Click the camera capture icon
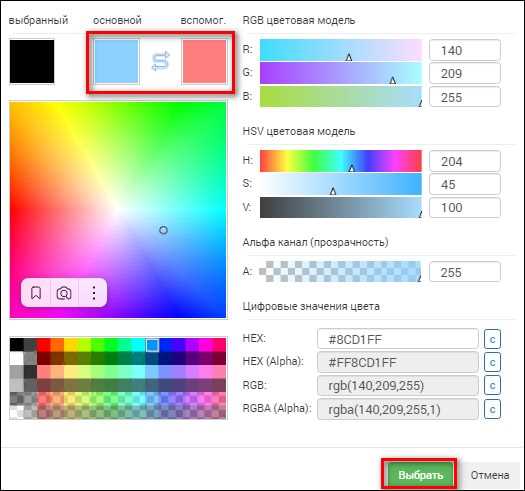Viewport: 525px width, 491px height. click(64, 293)
